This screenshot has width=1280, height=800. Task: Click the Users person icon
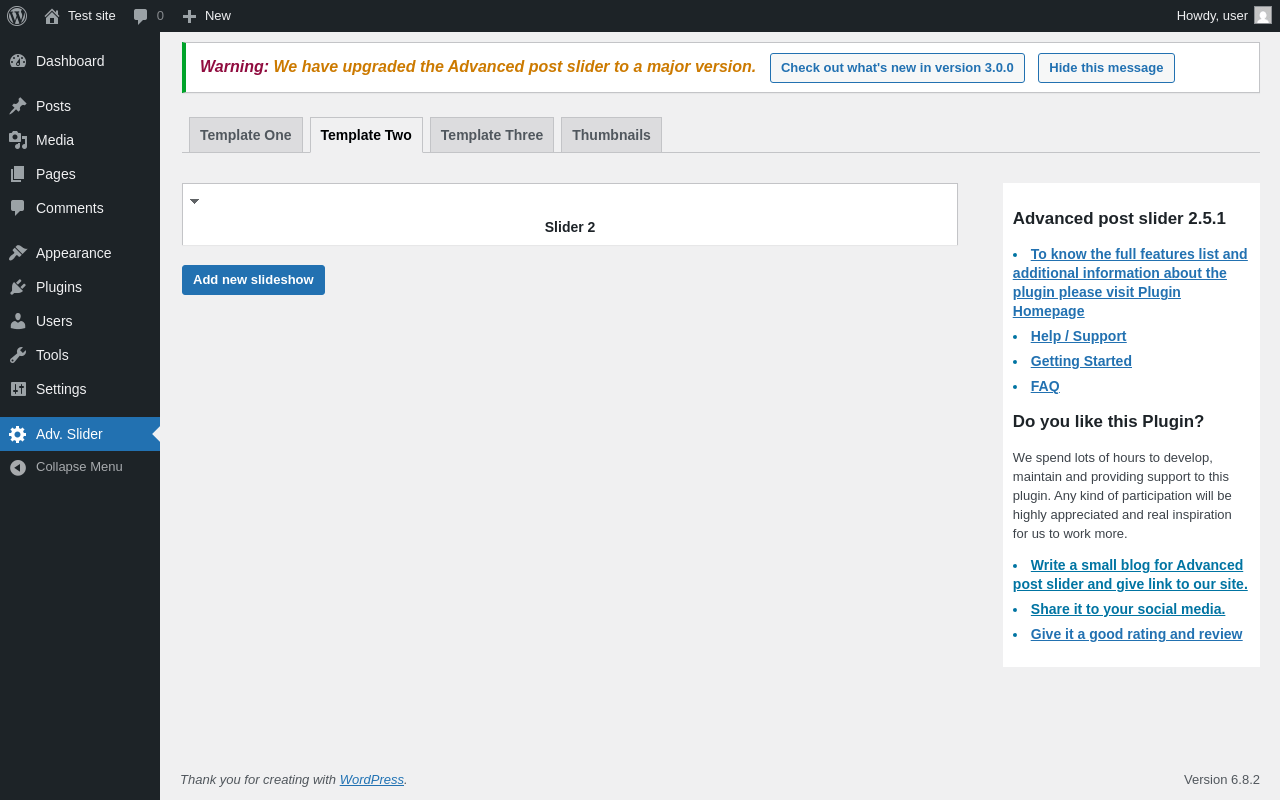click(x=18, y=321)
